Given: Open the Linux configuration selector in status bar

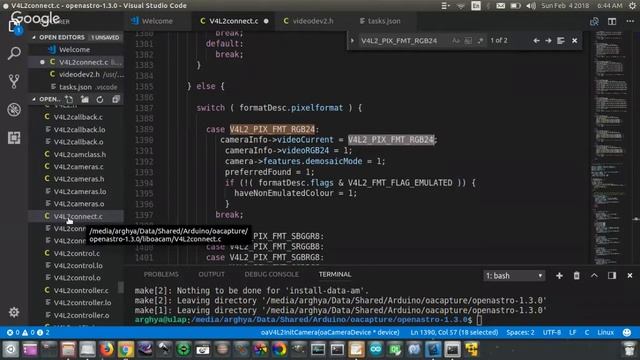Looking at the screenshot, I should point(606,332).
